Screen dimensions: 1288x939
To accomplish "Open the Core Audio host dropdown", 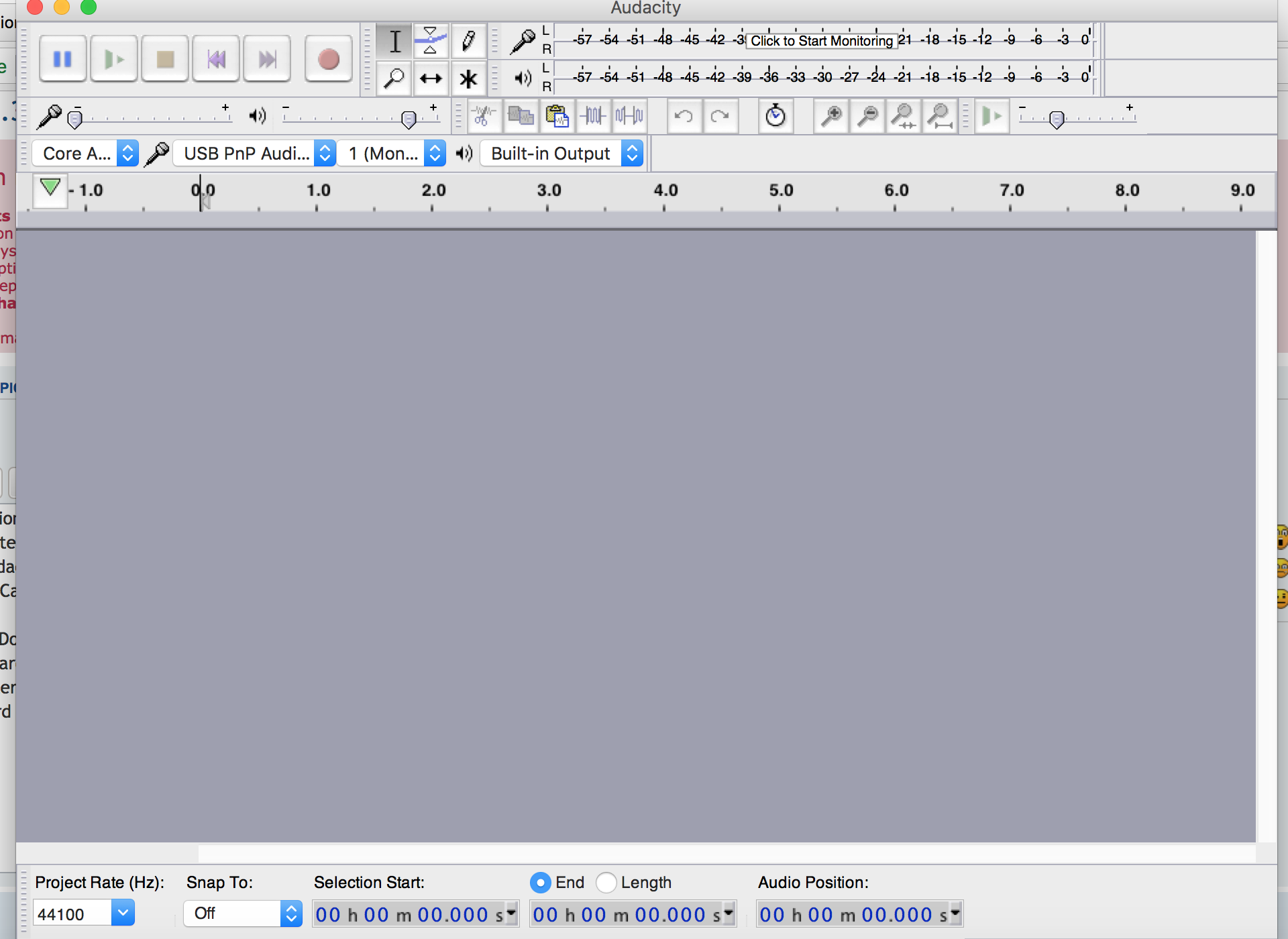I will coord(86,154).
